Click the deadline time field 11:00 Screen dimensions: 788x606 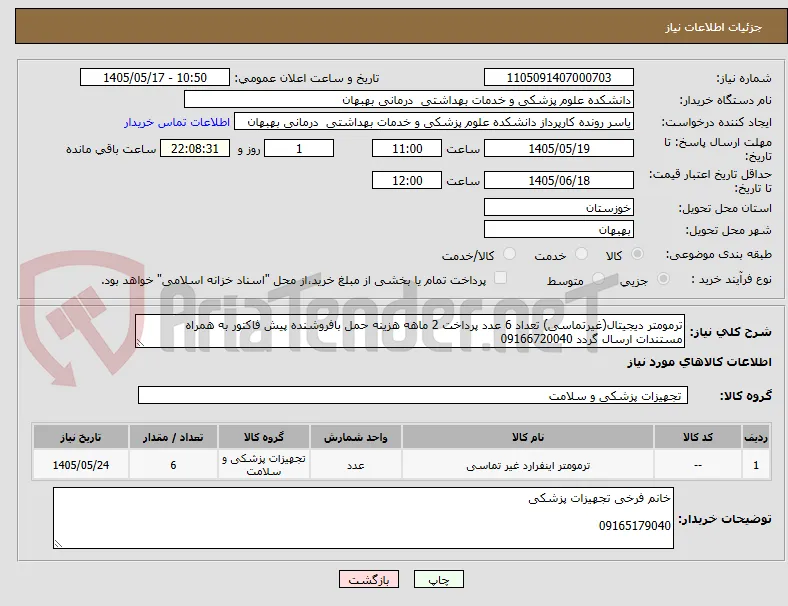(407, 148)
